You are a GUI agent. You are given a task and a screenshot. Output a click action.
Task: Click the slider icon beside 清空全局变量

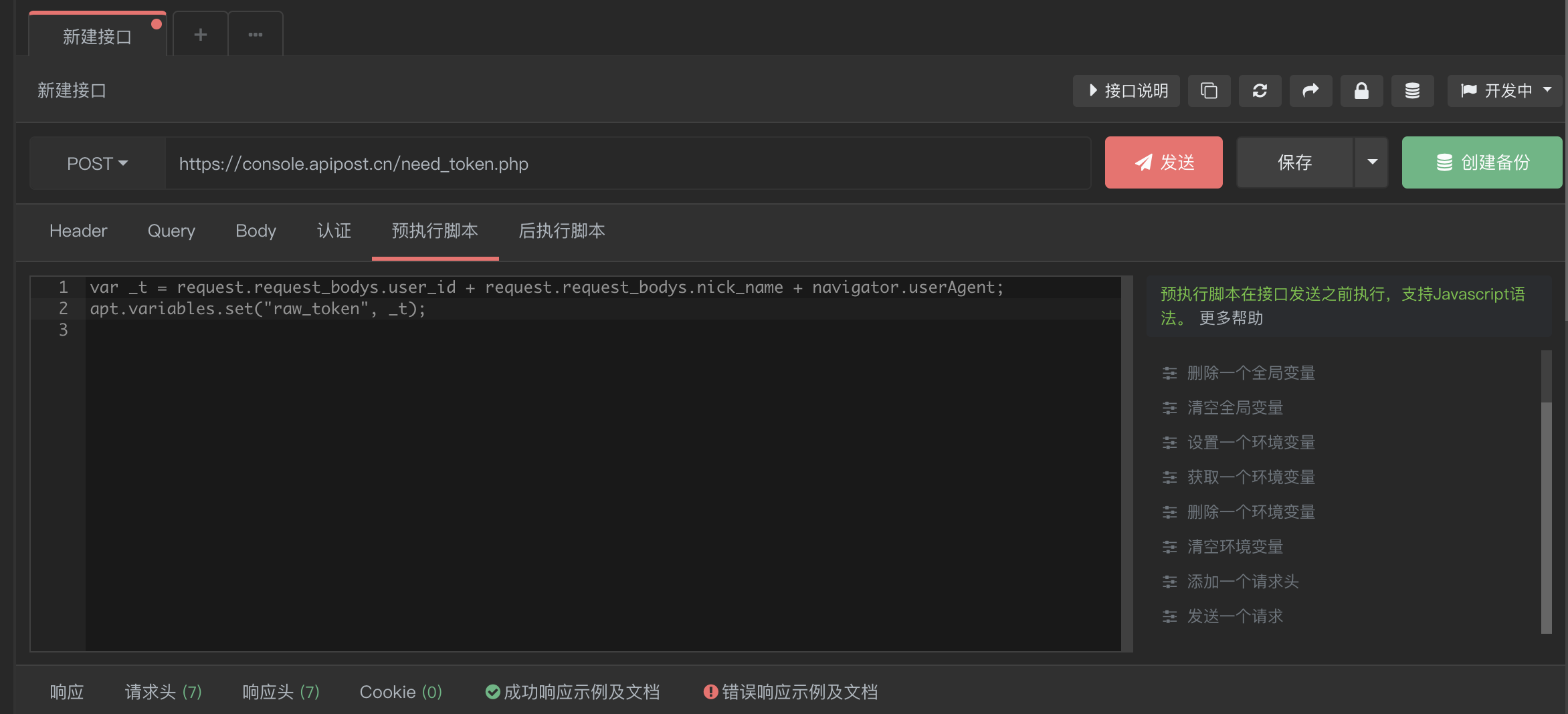(1169, 408)
